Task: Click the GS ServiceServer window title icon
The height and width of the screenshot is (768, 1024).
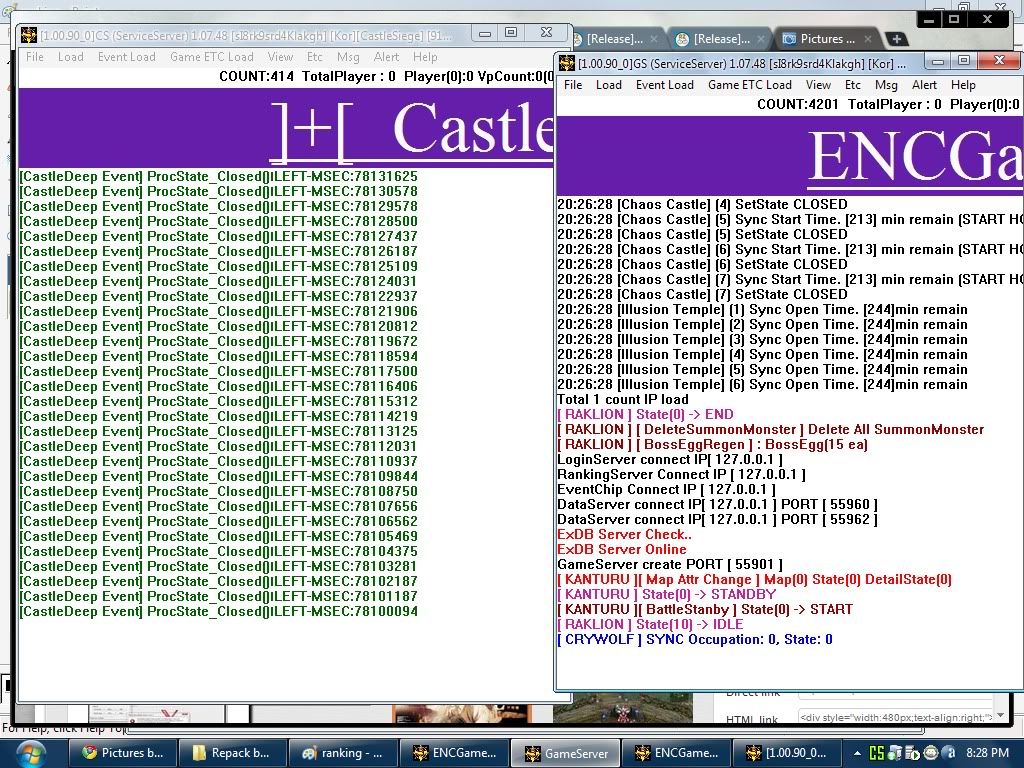Action: [x=567, y=63]
